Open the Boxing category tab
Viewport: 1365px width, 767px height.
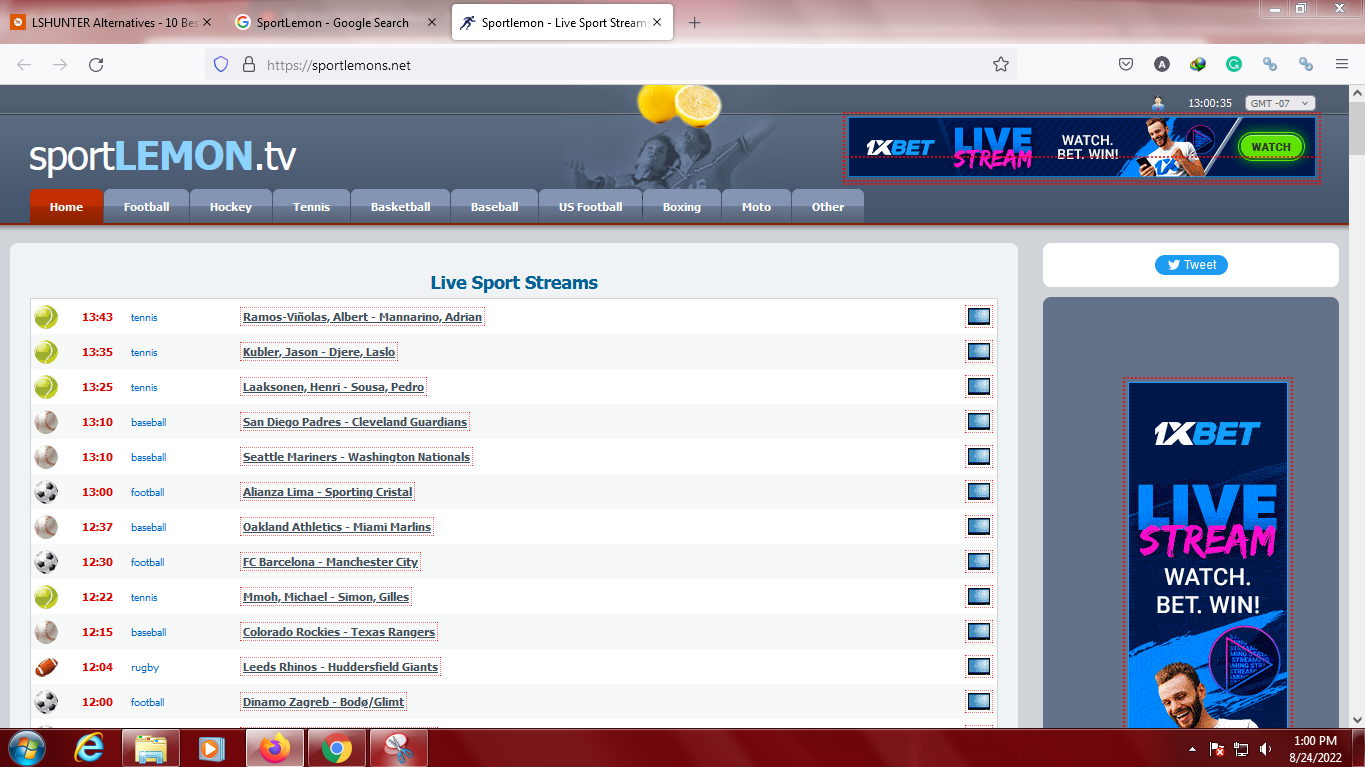(x=681, y=207)
